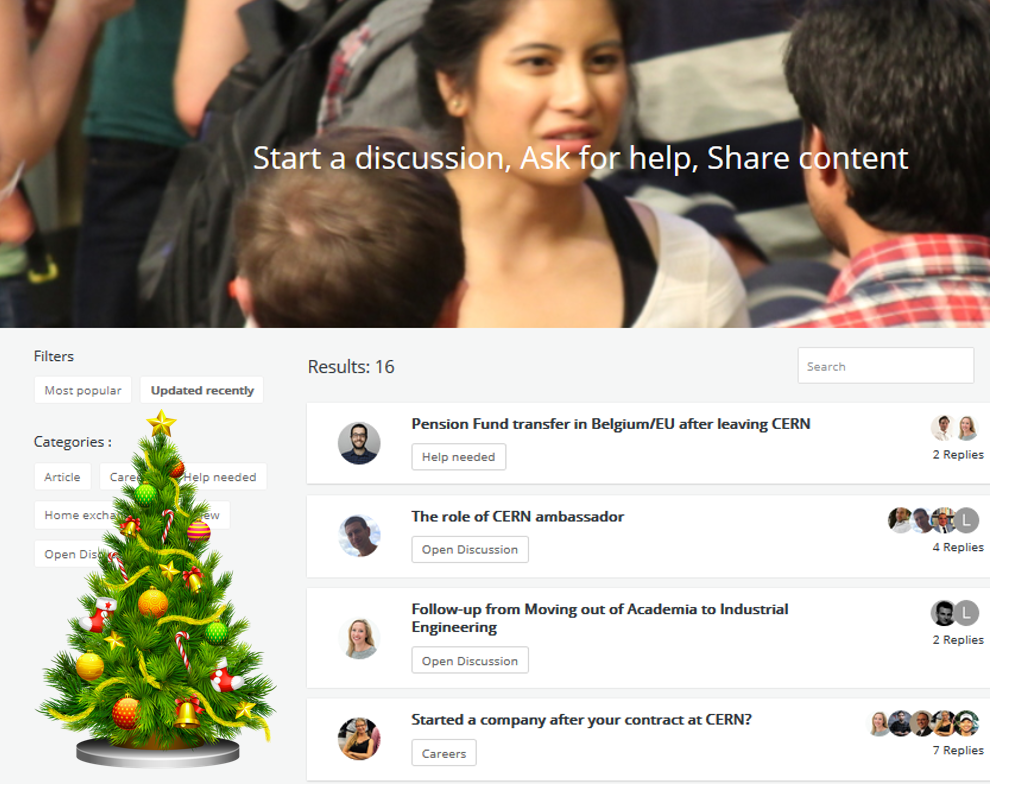Open The role of CERN ambassador thread
1029x787 pixels.
[517, 517]
